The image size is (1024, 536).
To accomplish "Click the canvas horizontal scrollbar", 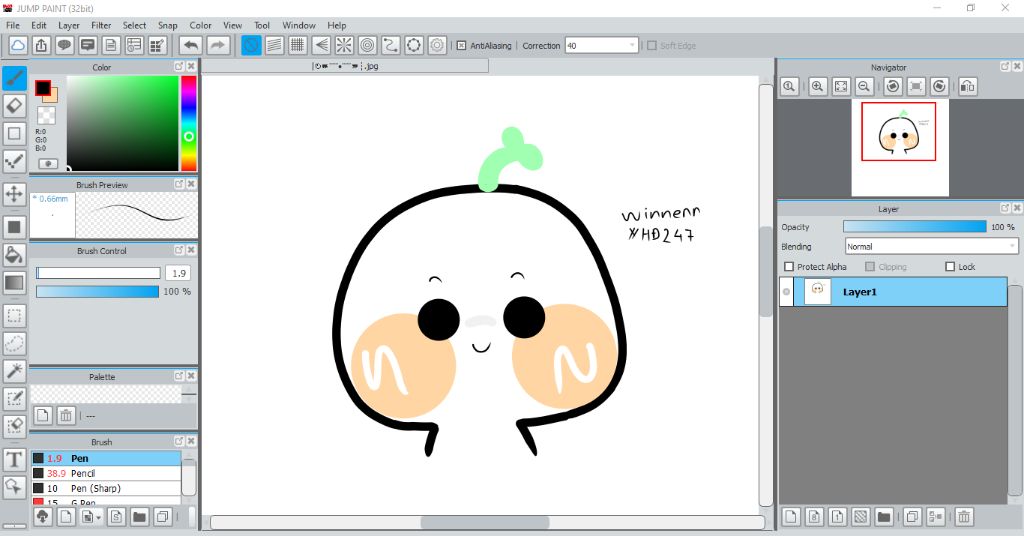I will (x=487, y=523).
